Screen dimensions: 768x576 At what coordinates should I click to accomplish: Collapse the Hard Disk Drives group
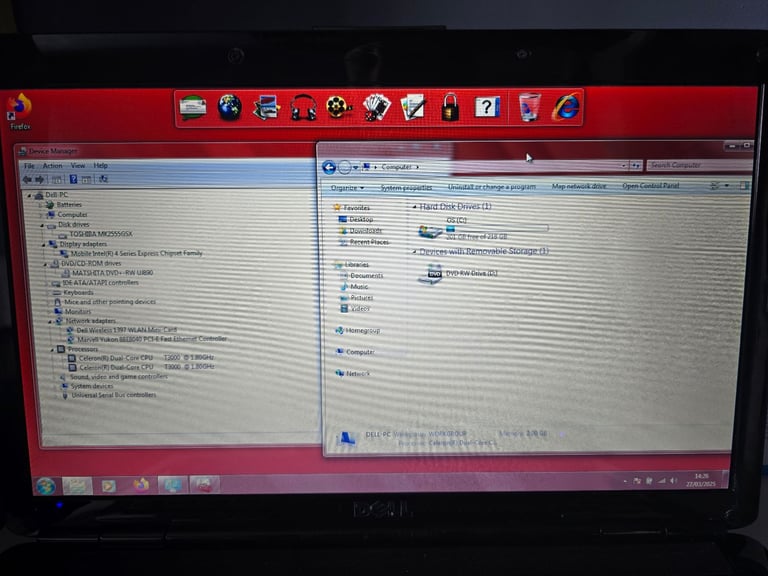[x=414, y=207]
